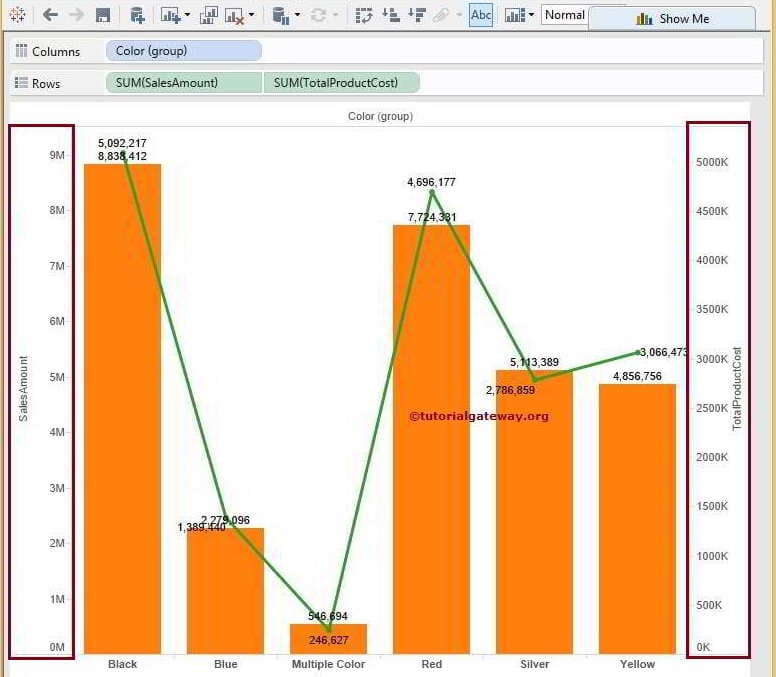Open the Show Me panel

point(672,19)
